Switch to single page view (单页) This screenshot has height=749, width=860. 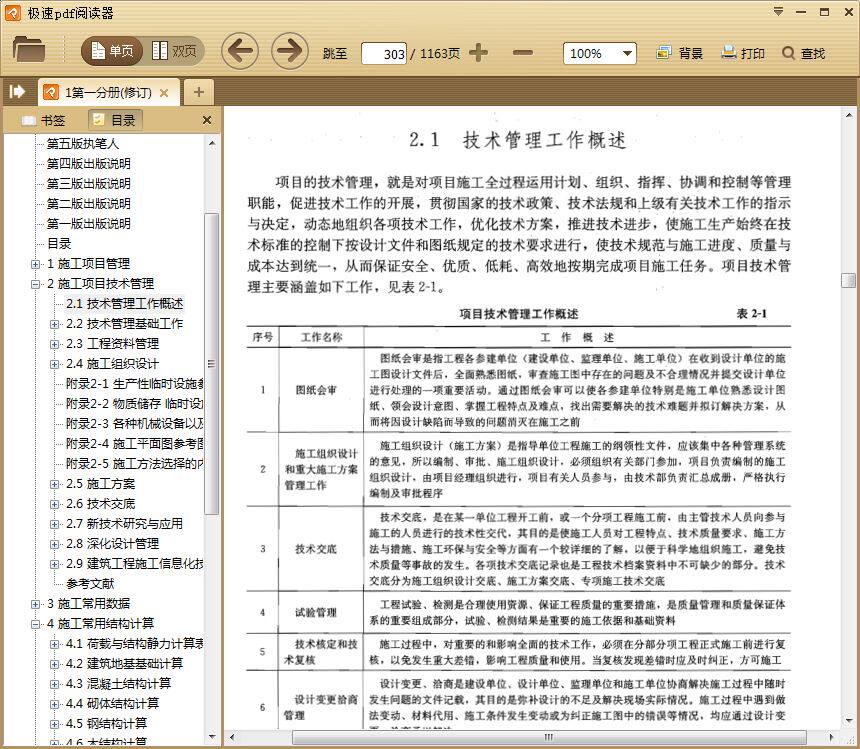coord(112,51)
